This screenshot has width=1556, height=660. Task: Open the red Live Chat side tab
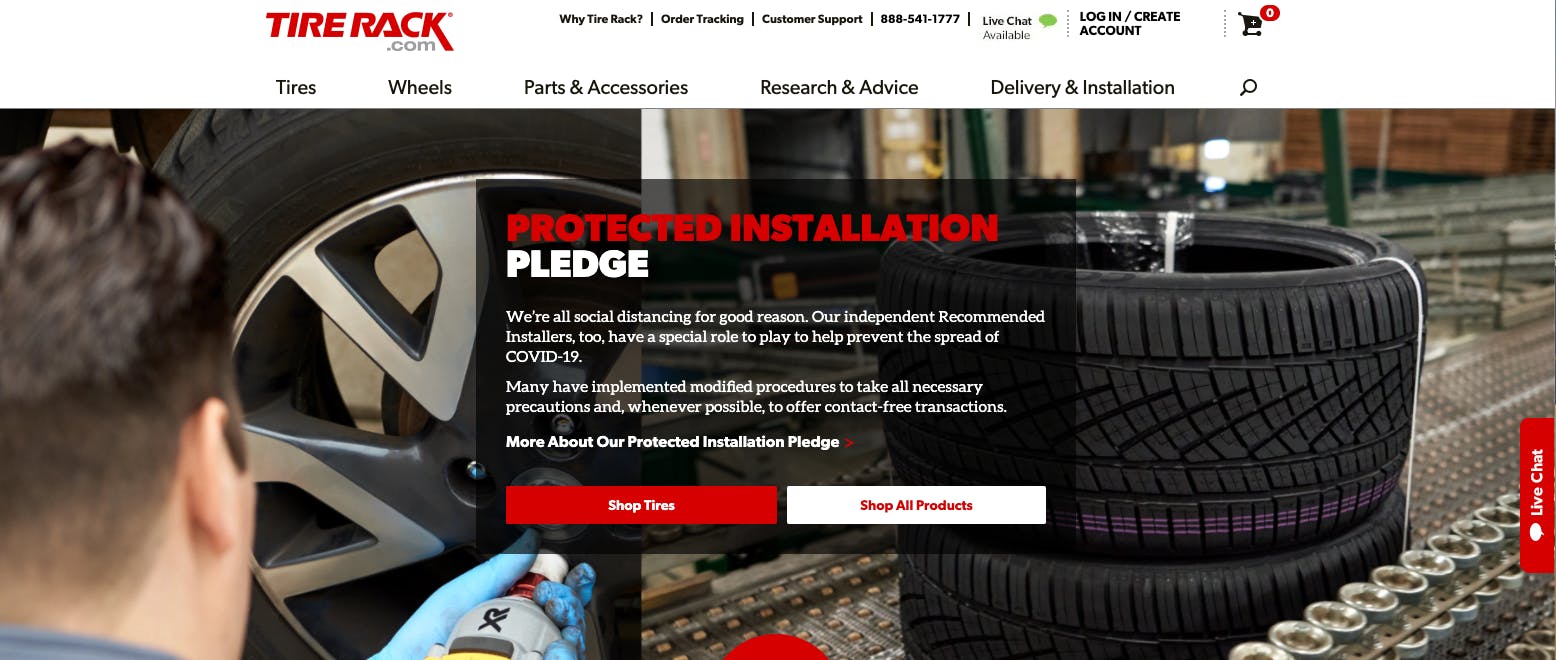(1537, 495)
